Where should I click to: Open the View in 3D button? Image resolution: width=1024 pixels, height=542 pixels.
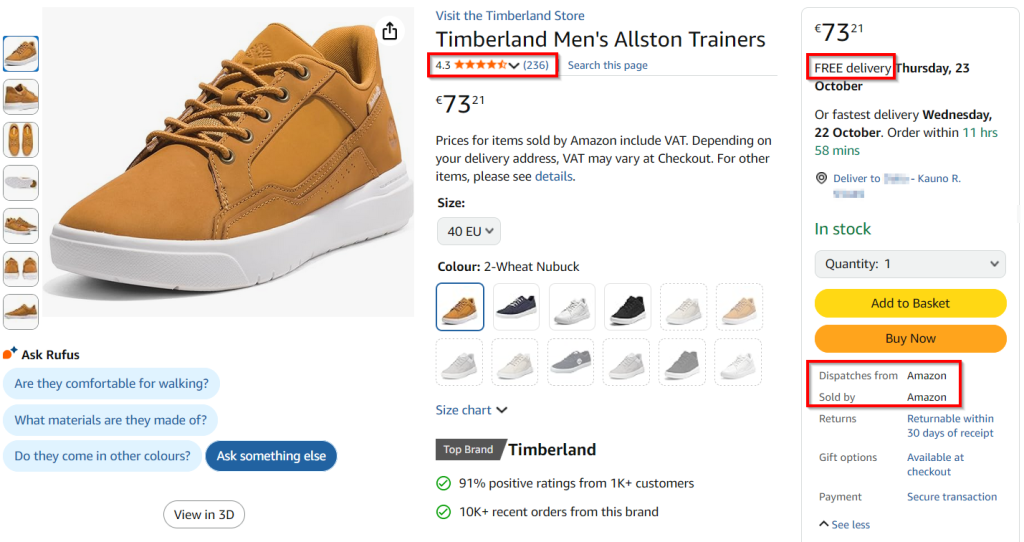point(204,515)
